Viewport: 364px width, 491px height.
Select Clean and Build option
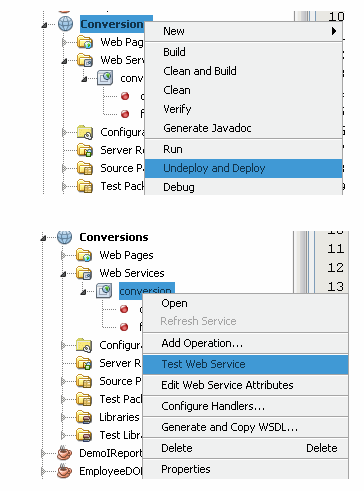200,71
